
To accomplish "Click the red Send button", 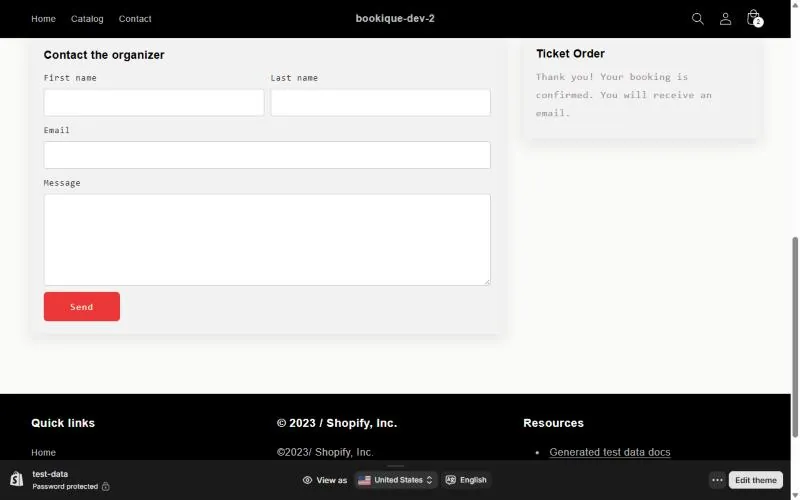I will [82, 307].
